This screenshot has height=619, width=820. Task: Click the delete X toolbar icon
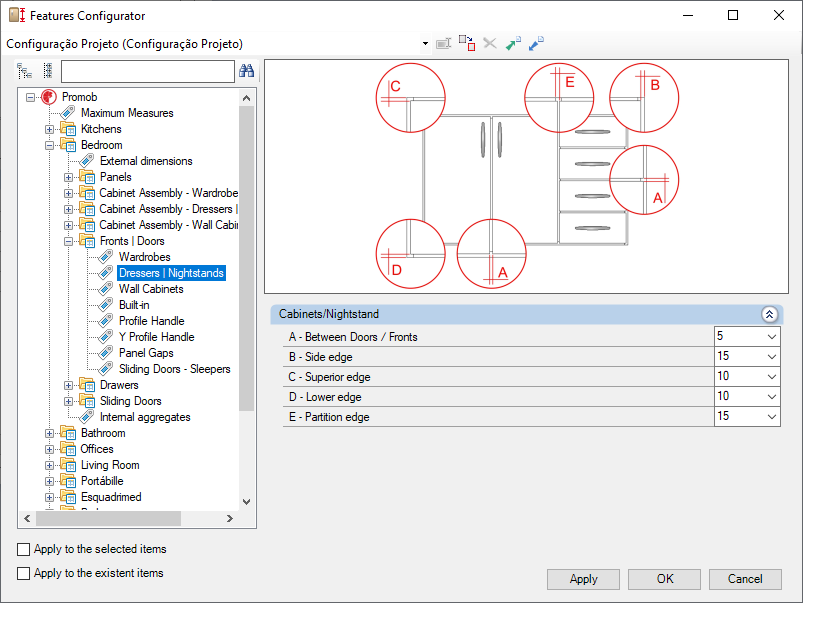pos(490,43)
